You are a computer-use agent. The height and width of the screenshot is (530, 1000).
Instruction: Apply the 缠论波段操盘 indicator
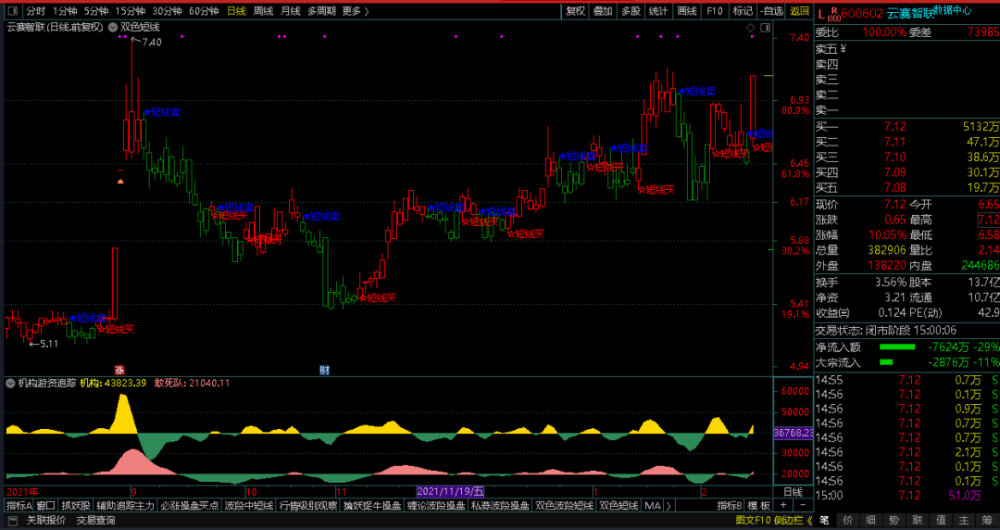tap(436, 506)
